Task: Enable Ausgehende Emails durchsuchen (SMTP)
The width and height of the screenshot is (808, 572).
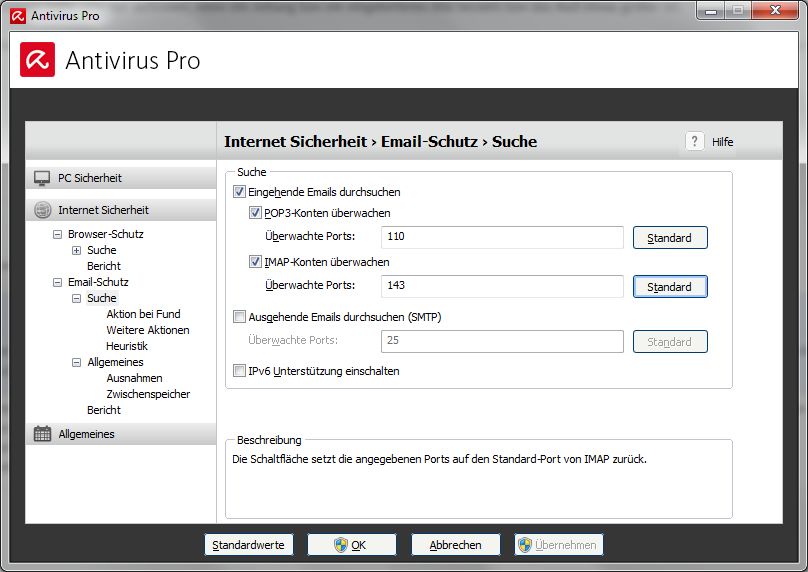Action: tap(239, 316)
